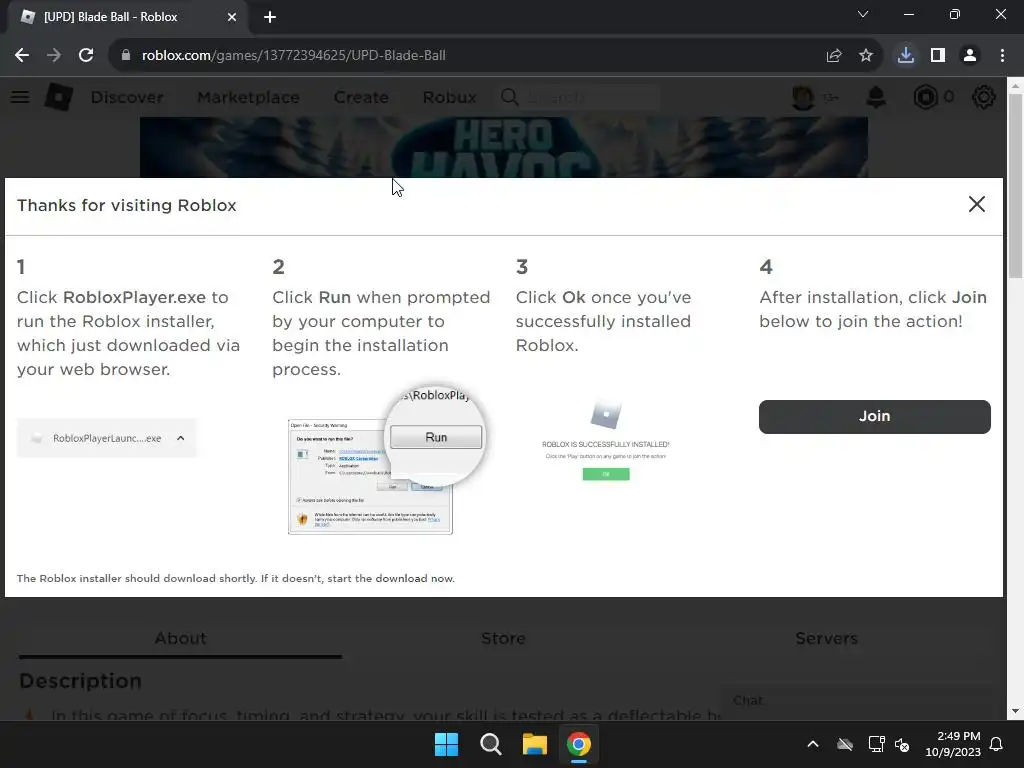Expand the RobloxPlayerLauncher.exe download chevron
Image resolution: width=1024 pixels, height=768 pixels.
pyautogui.click(x=181, y=438)
